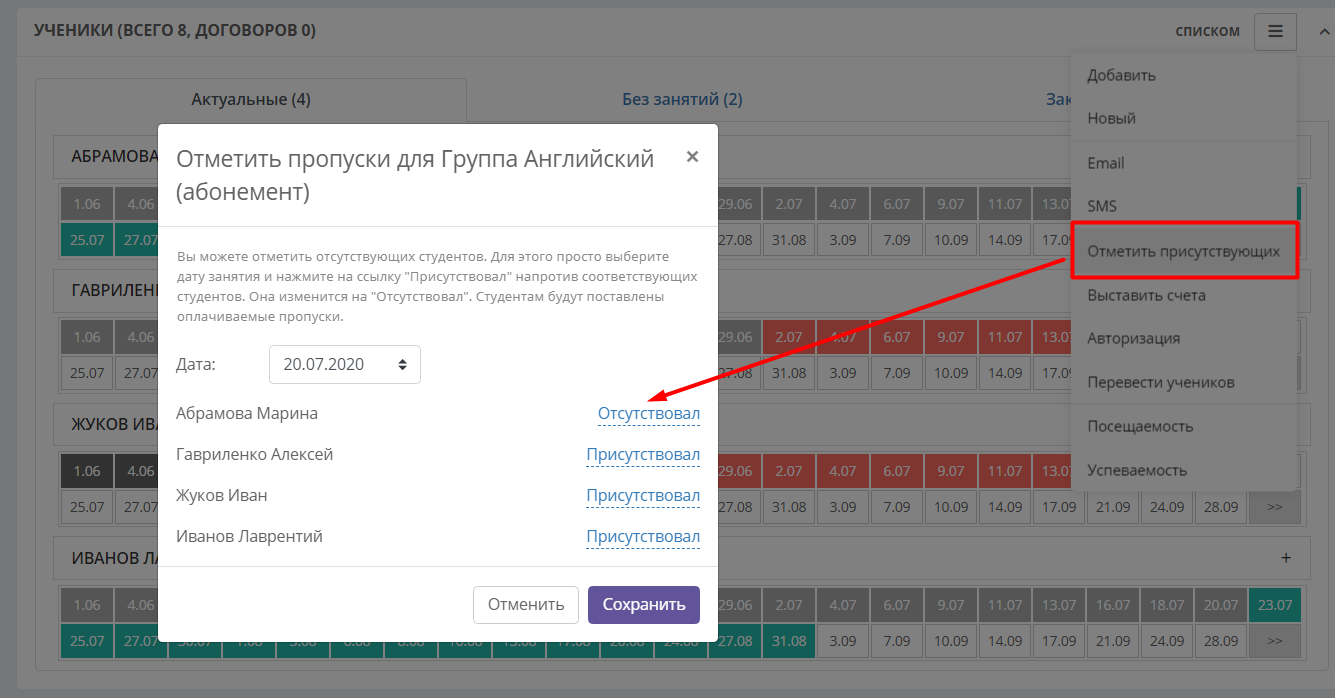The height and width of the screenshot is (698, 1335).
Task: Click Отметить присутствующих in the menu
Action: click(1183, 252)
